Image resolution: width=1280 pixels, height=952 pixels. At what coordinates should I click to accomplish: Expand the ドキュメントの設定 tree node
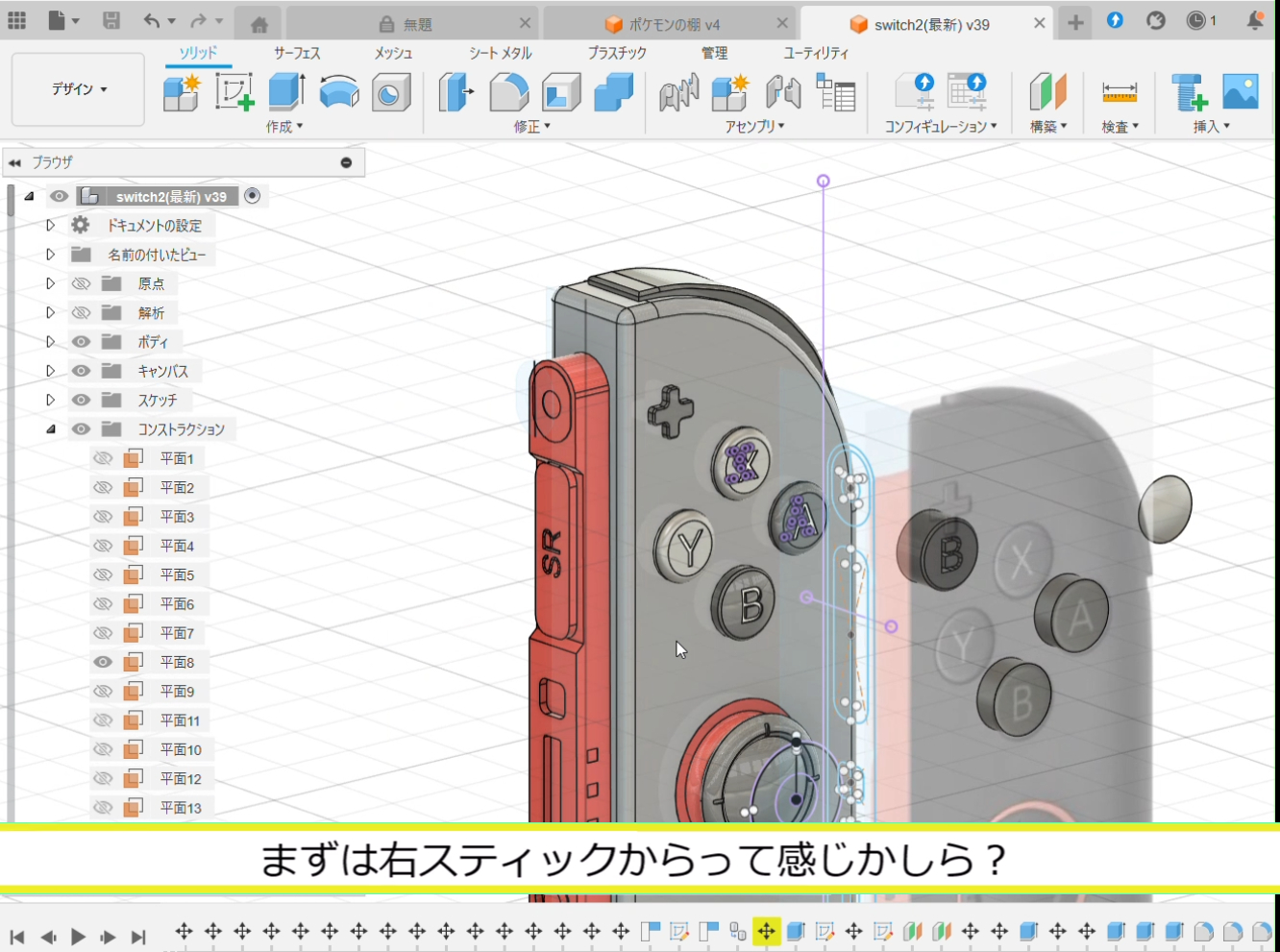click(50, 225)
